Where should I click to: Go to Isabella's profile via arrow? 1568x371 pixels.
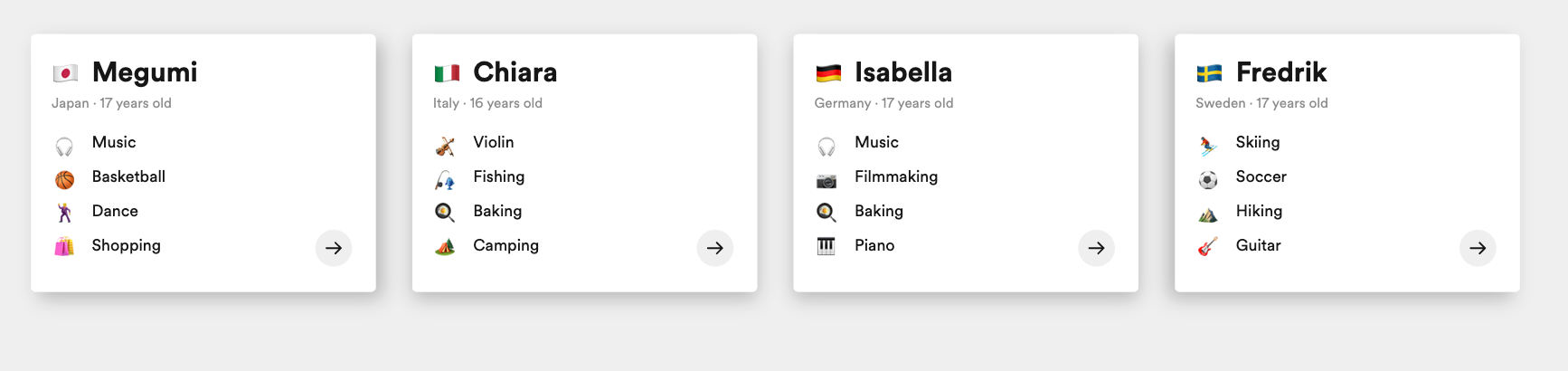(1096, 248)
